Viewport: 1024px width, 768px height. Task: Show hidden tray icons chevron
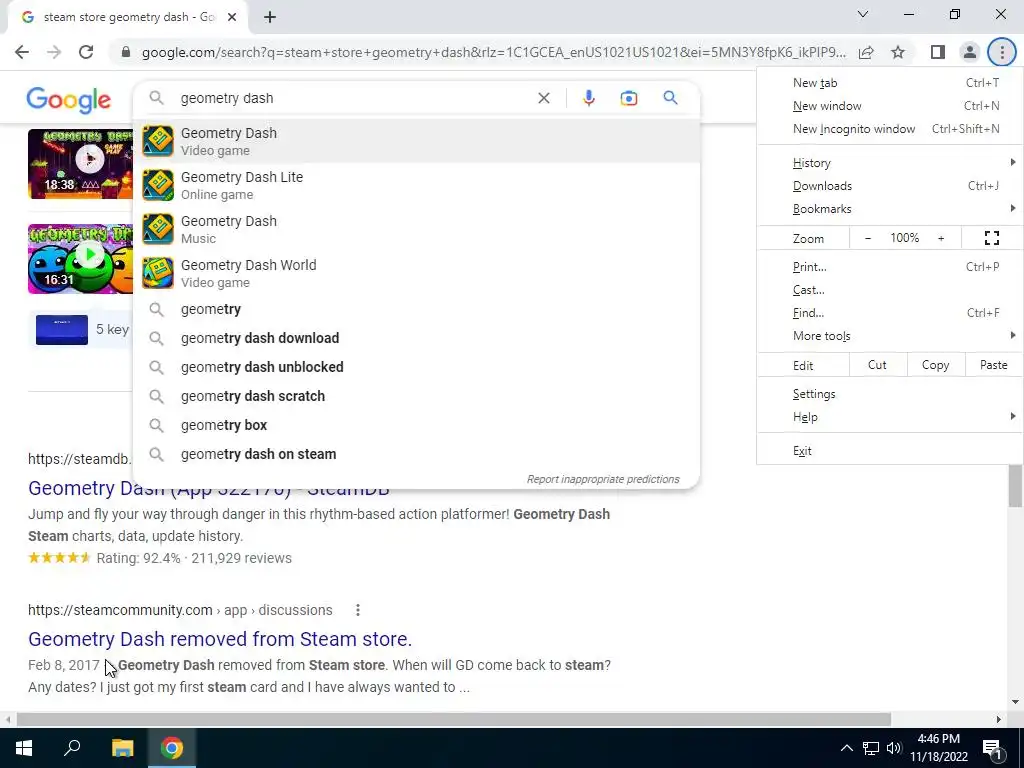846,748
